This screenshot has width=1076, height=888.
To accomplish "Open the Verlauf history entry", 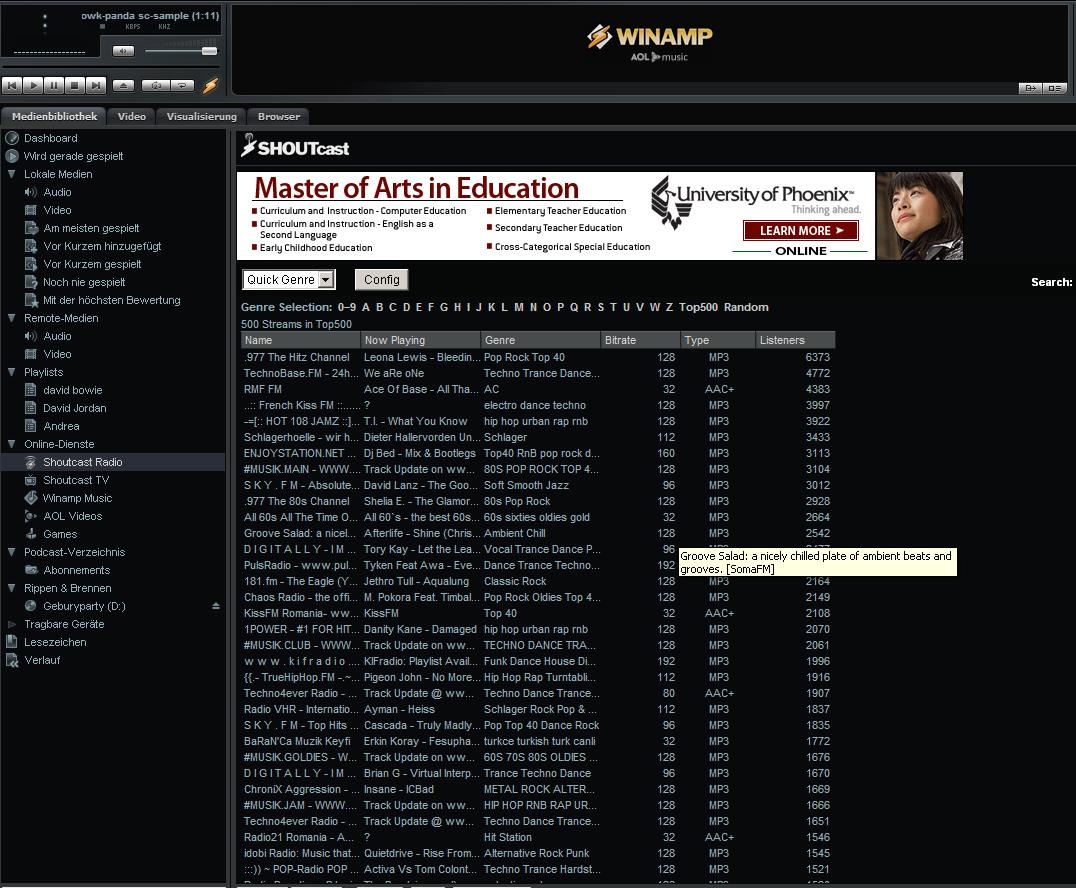I will [42, 660].
